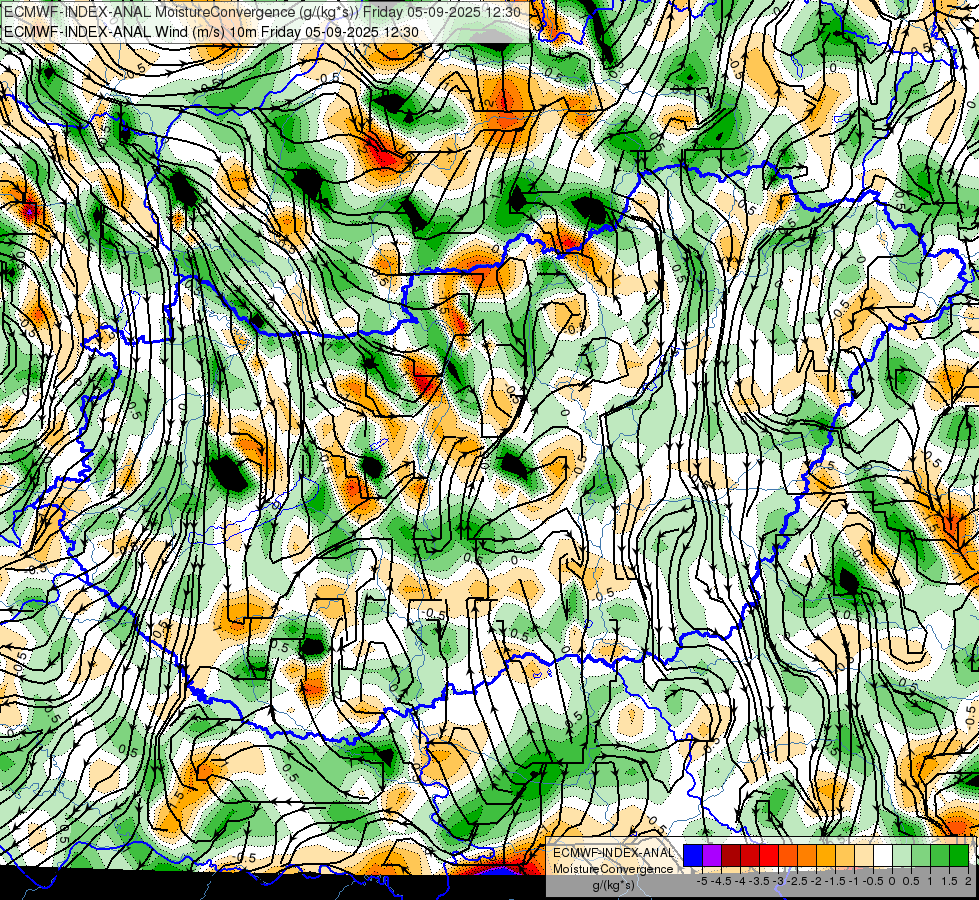Click the blue legend swatch below -5
Screen dimensions: 979x900
tap(693, 855)
